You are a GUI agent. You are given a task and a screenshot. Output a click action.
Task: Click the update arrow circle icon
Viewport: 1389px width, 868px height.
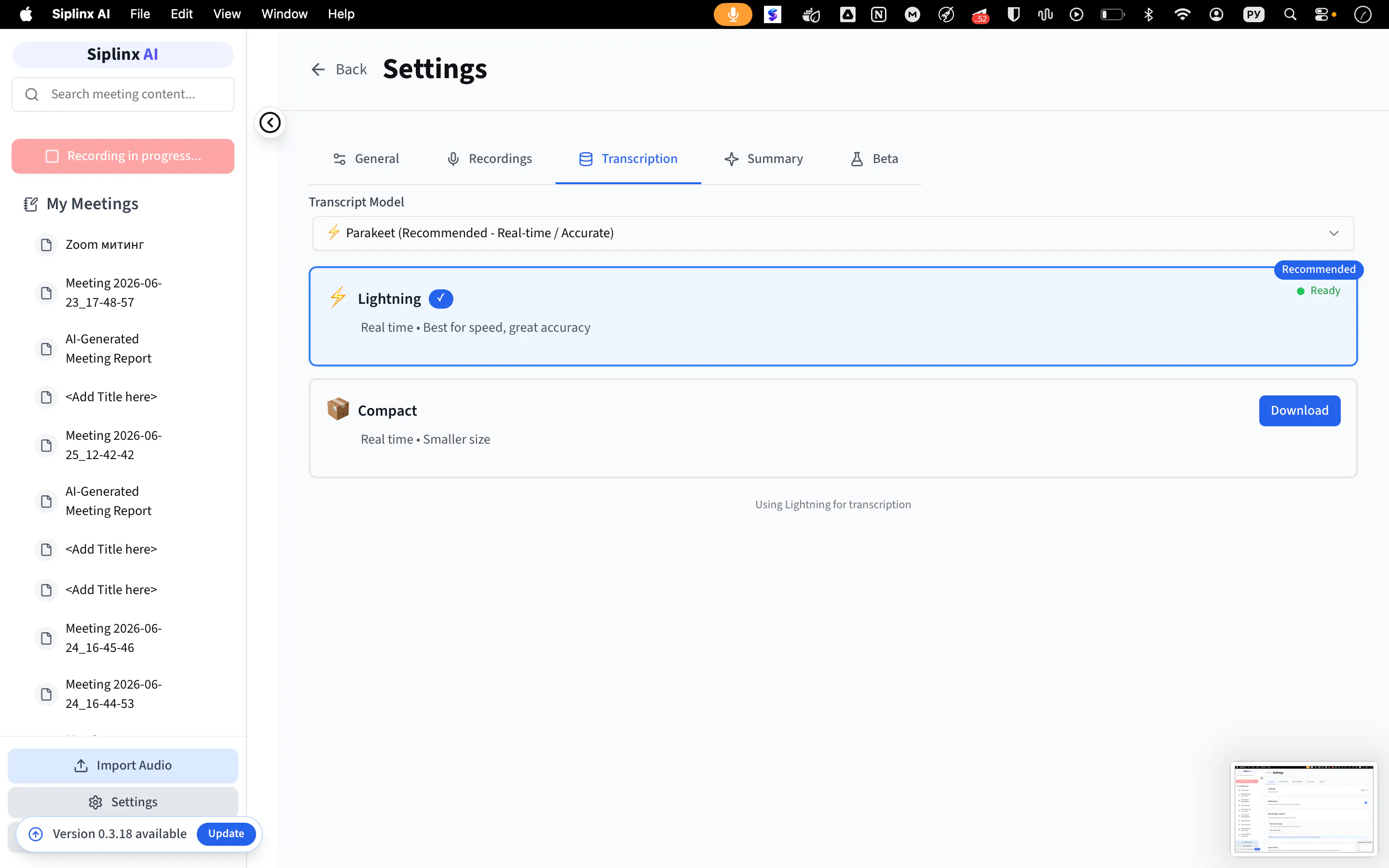coord(36,834)
